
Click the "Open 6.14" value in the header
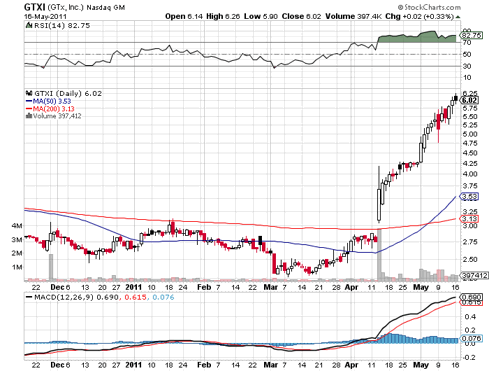(x=184, y=16)
